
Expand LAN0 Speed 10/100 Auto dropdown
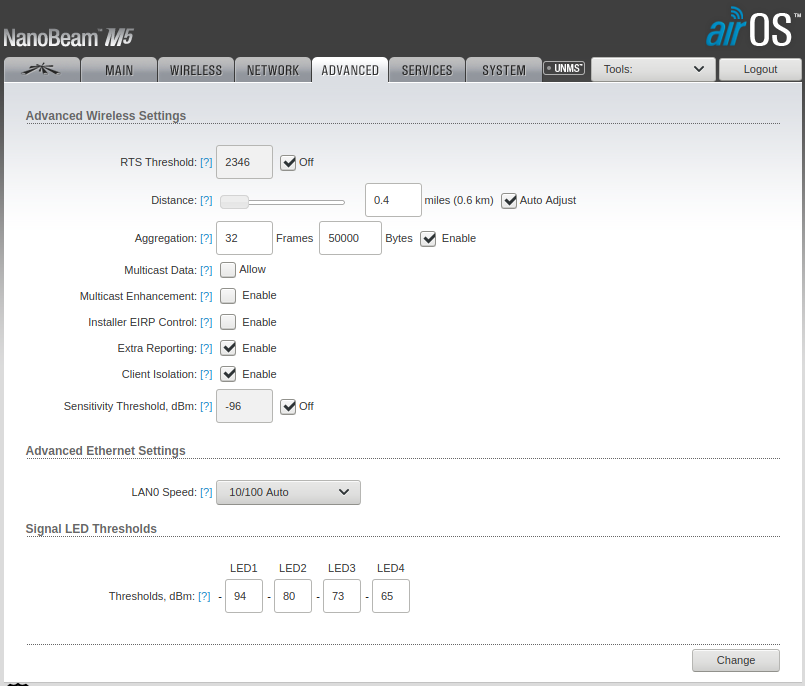(288, 492)
